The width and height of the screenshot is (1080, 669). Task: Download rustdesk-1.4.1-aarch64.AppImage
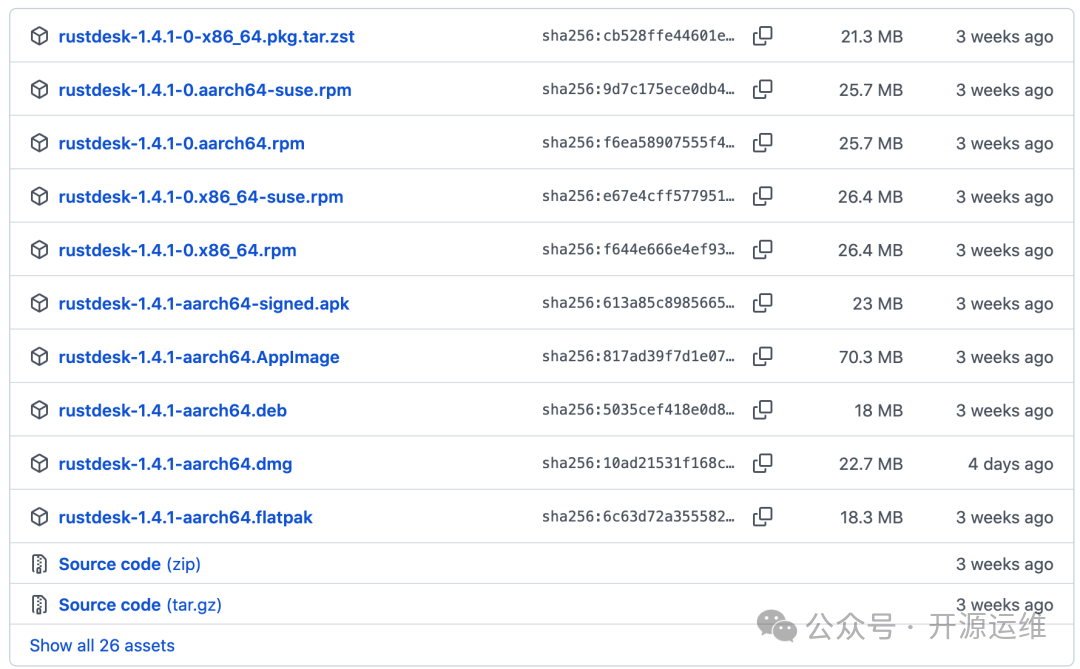tap(199, 357)
